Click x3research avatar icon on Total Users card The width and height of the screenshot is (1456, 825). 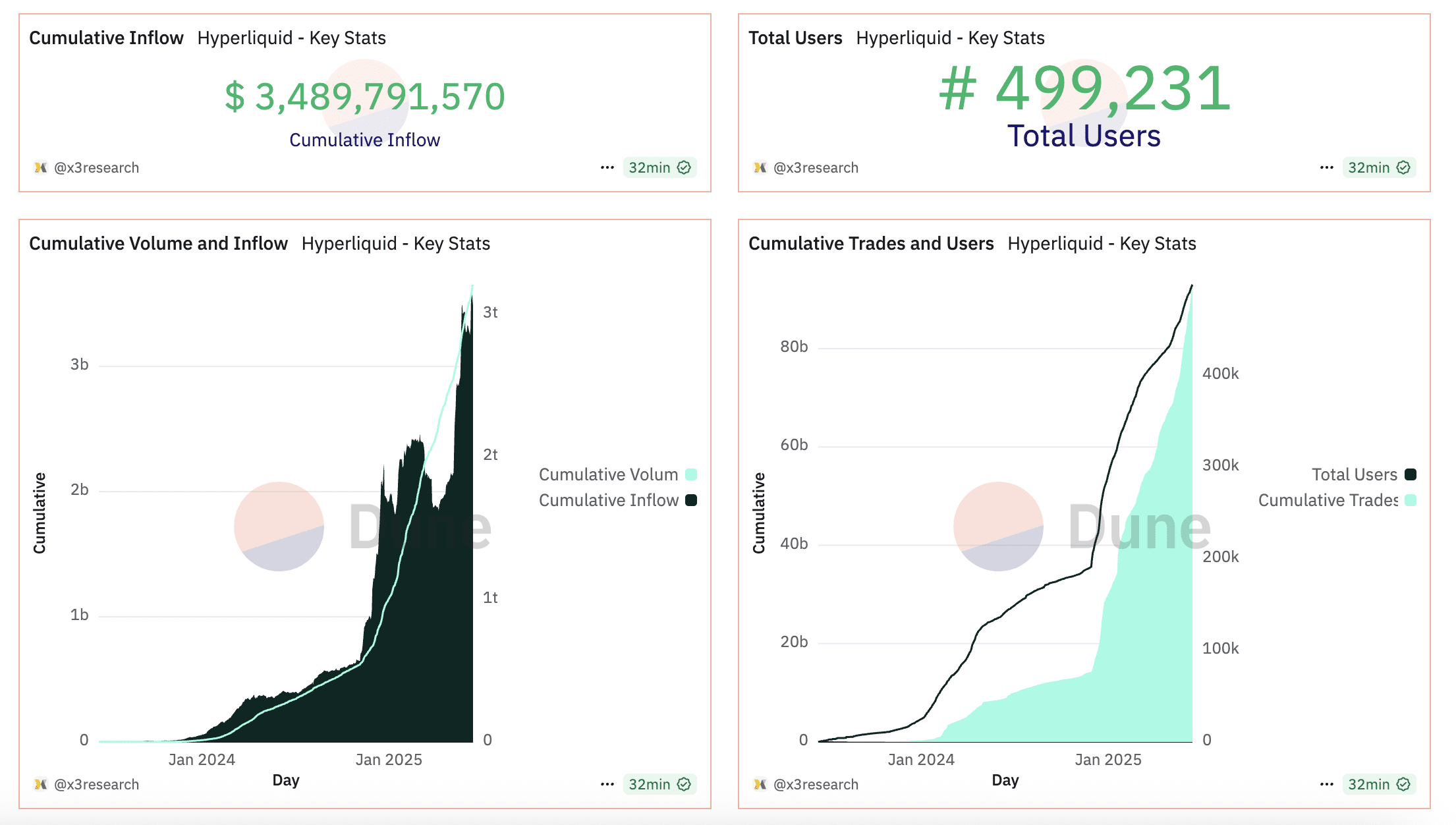tap(760, 168)
